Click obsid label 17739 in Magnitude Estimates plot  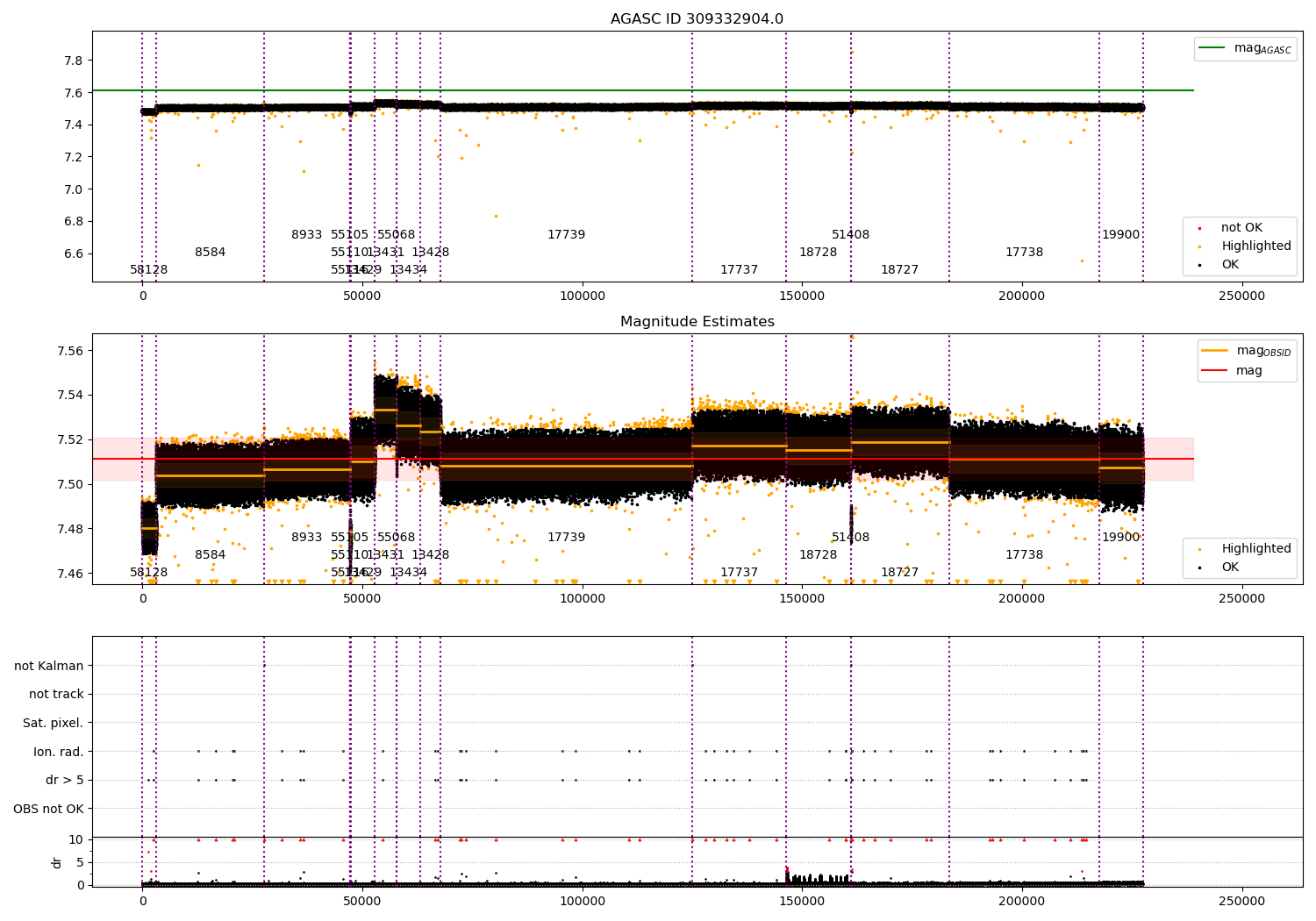(567, 538)
